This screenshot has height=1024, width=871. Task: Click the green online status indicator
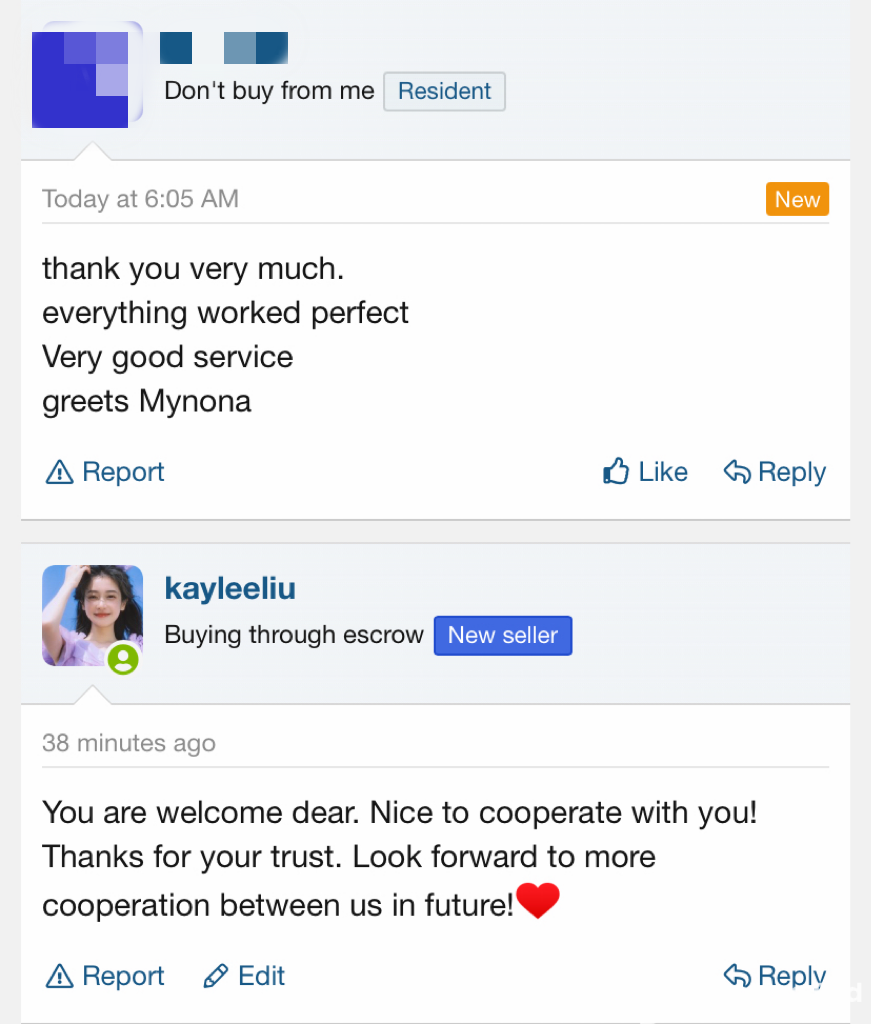(x=123, y=658)
